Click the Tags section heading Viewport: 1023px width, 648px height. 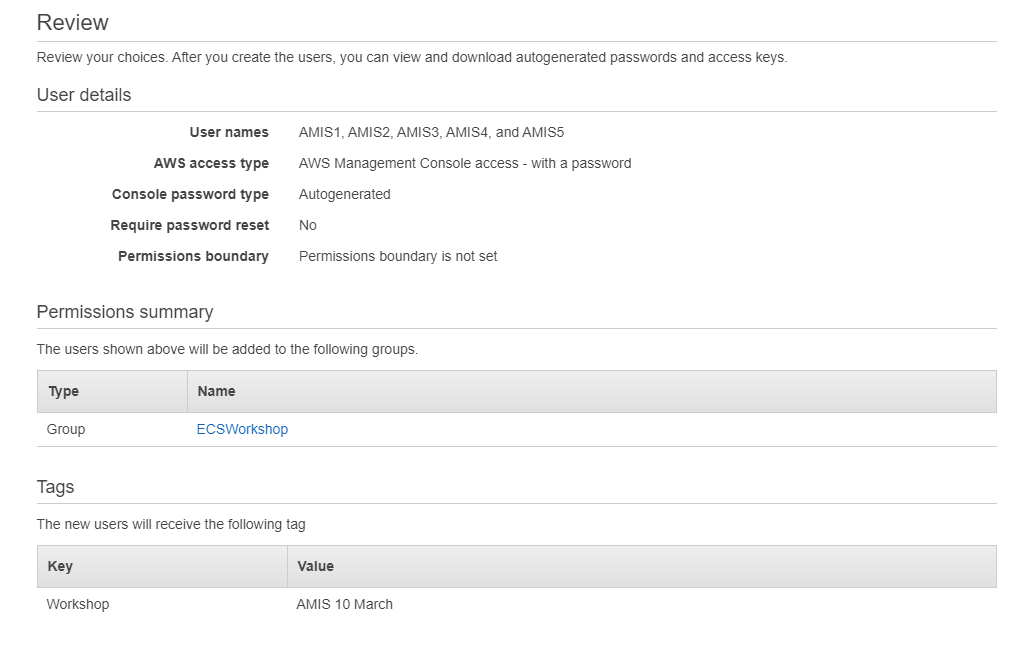pyautogui.click(x=56, y=487)
